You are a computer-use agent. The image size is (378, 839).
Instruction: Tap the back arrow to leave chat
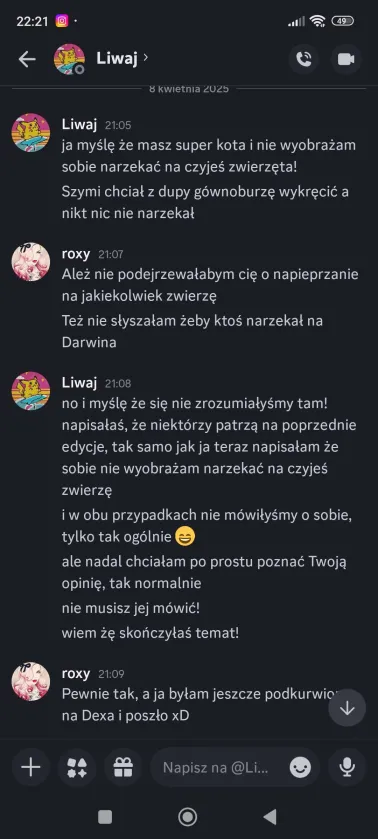pyautogui.click(x=27, y=59)
